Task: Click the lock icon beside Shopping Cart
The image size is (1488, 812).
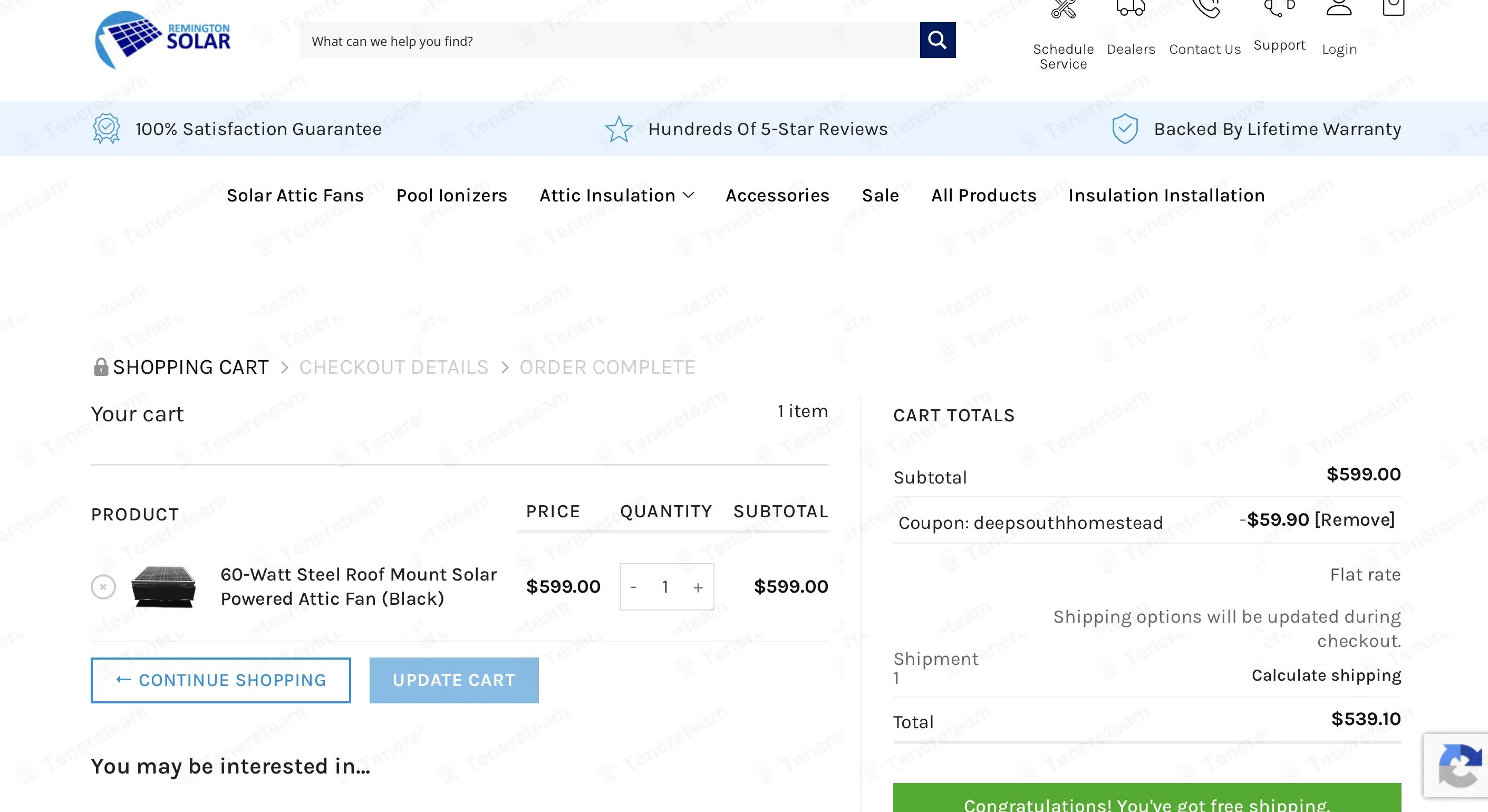Action: [x=101, y=367]
